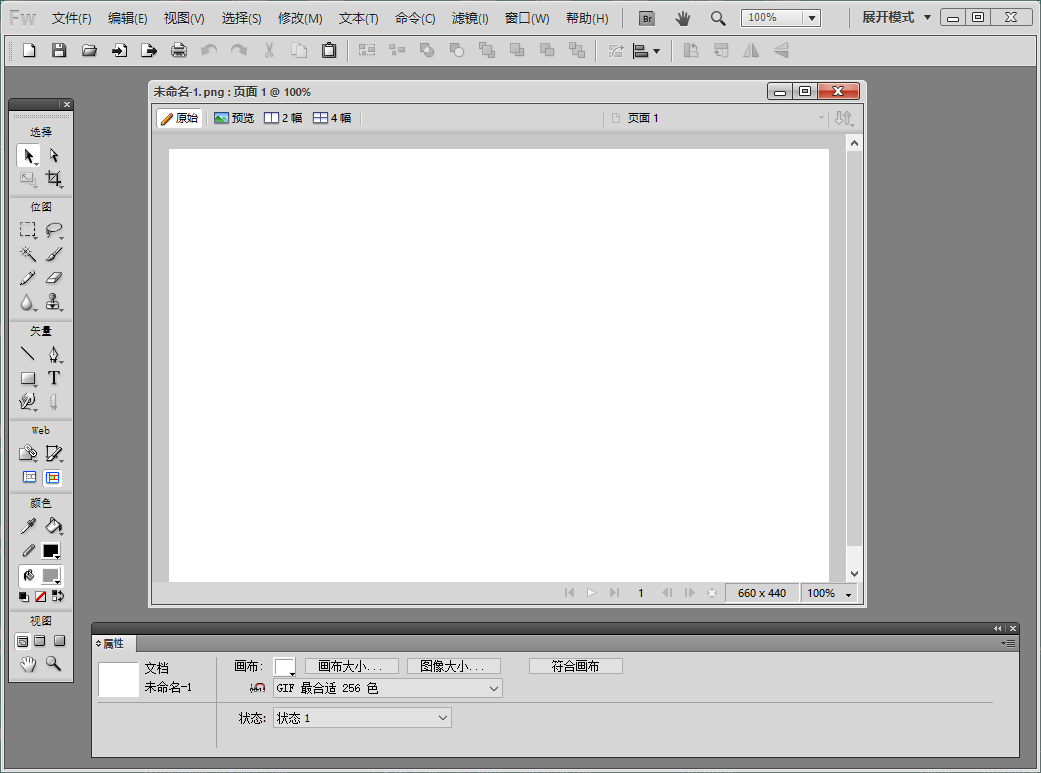Expand the 状态 1 state dropdown

pyautogui.click(x=362, y=718)
